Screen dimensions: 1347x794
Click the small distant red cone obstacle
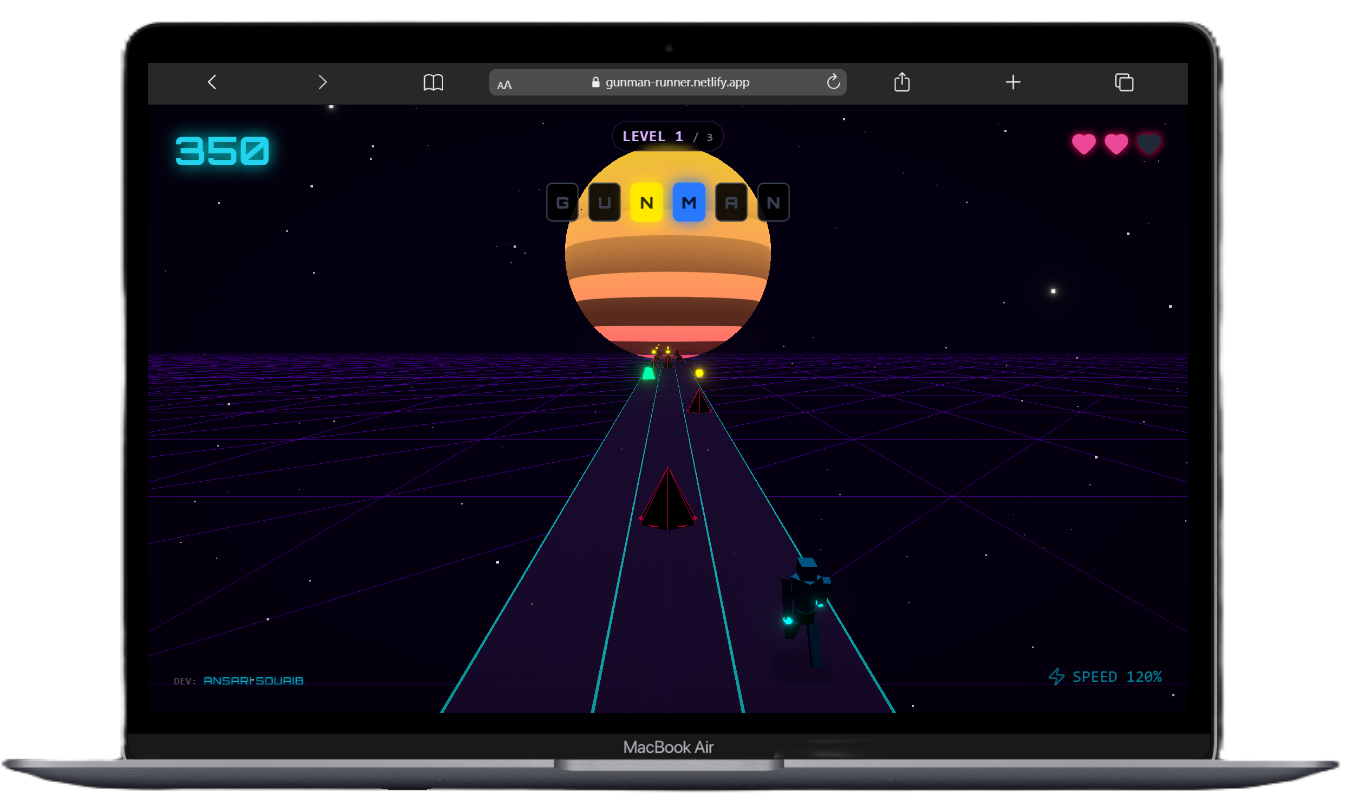point(699,401)
